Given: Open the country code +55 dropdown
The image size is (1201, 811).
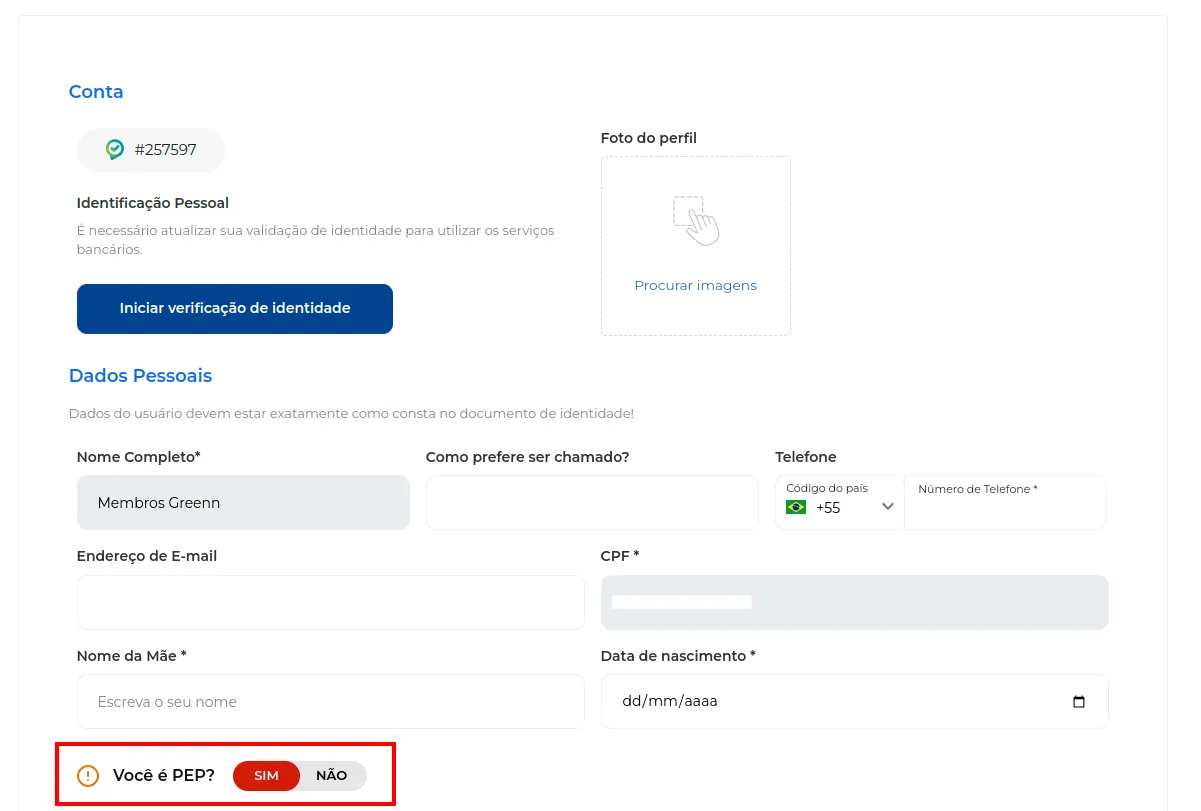Looking at the screenshot, I should (840, 502).
